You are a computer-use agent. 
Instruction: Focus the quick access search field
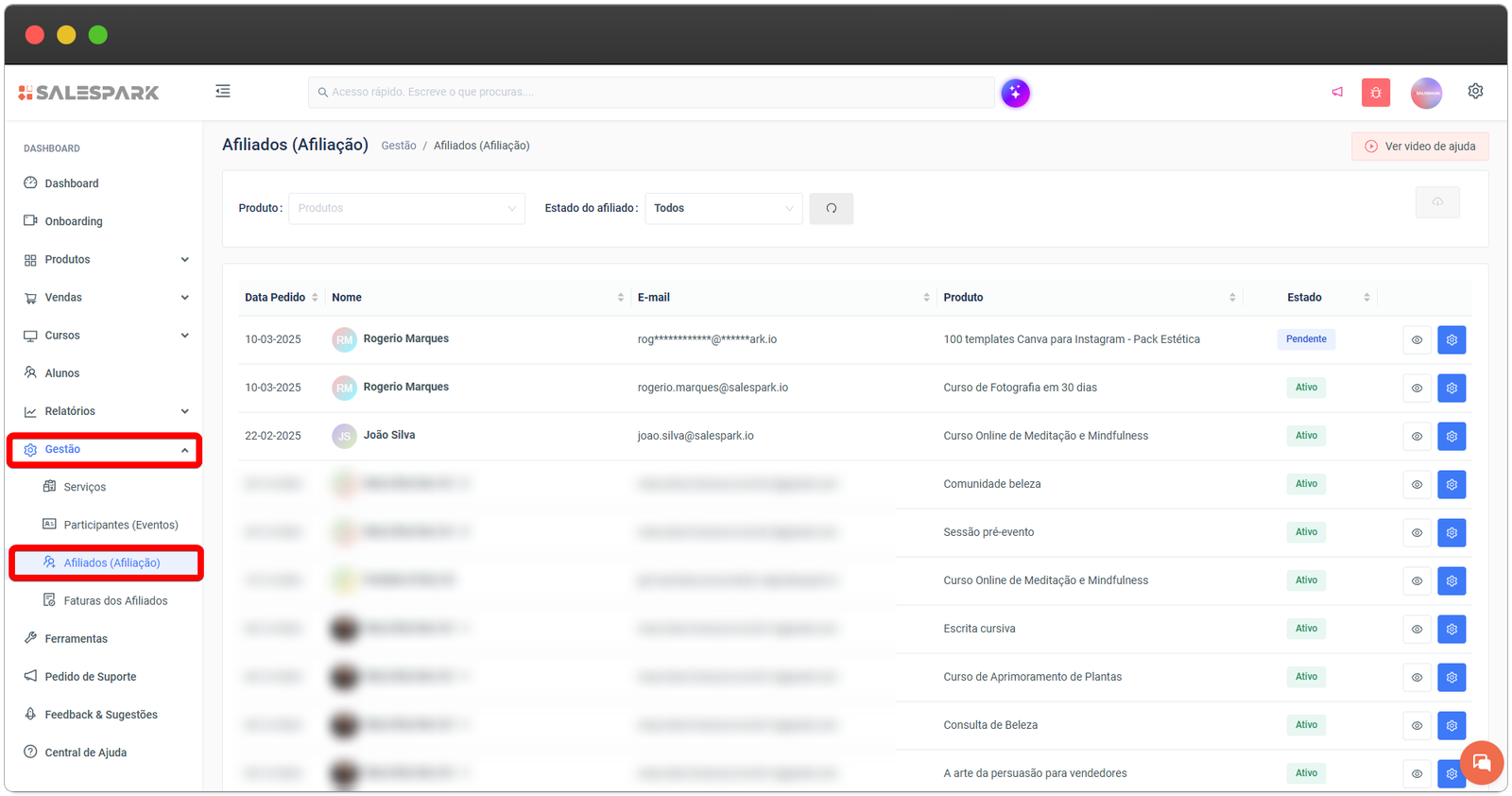pyautogui.click(x=652, y=93)
